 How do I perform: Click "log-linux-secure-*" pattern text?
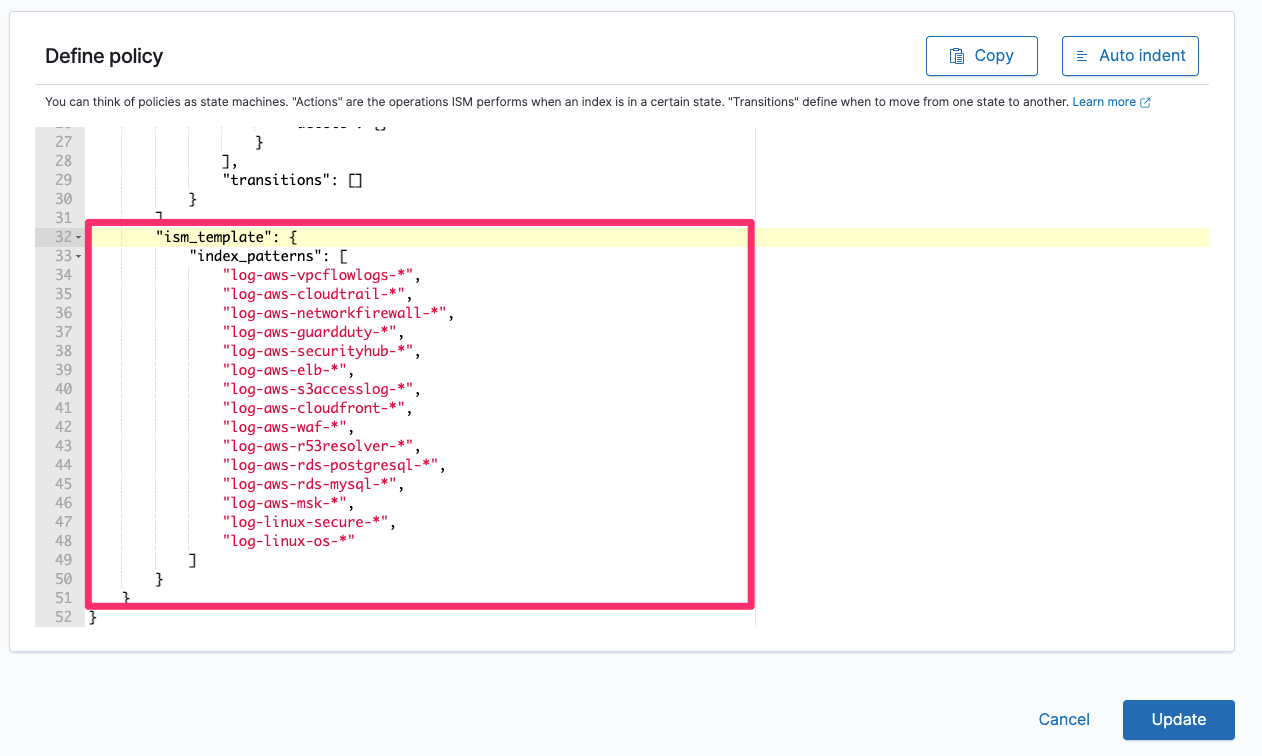[x=306, y=522]
